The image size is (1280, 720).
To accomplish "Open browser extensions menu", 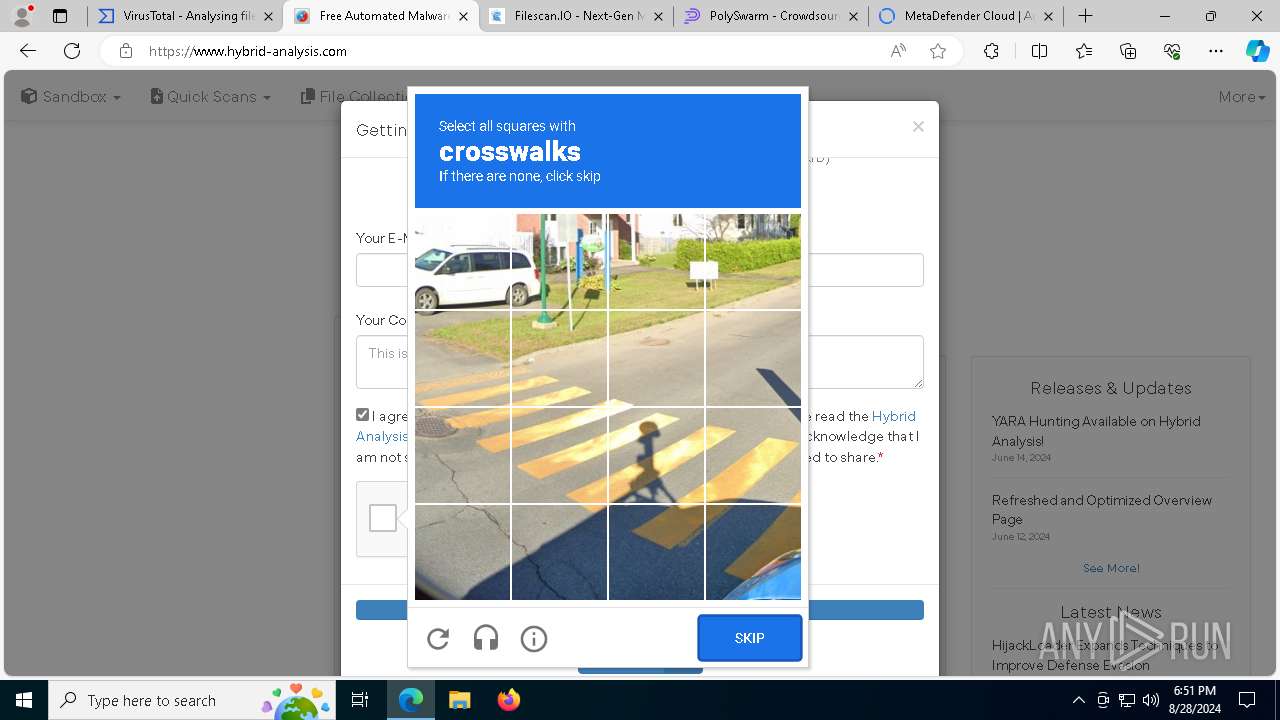I will pos(991,51).
